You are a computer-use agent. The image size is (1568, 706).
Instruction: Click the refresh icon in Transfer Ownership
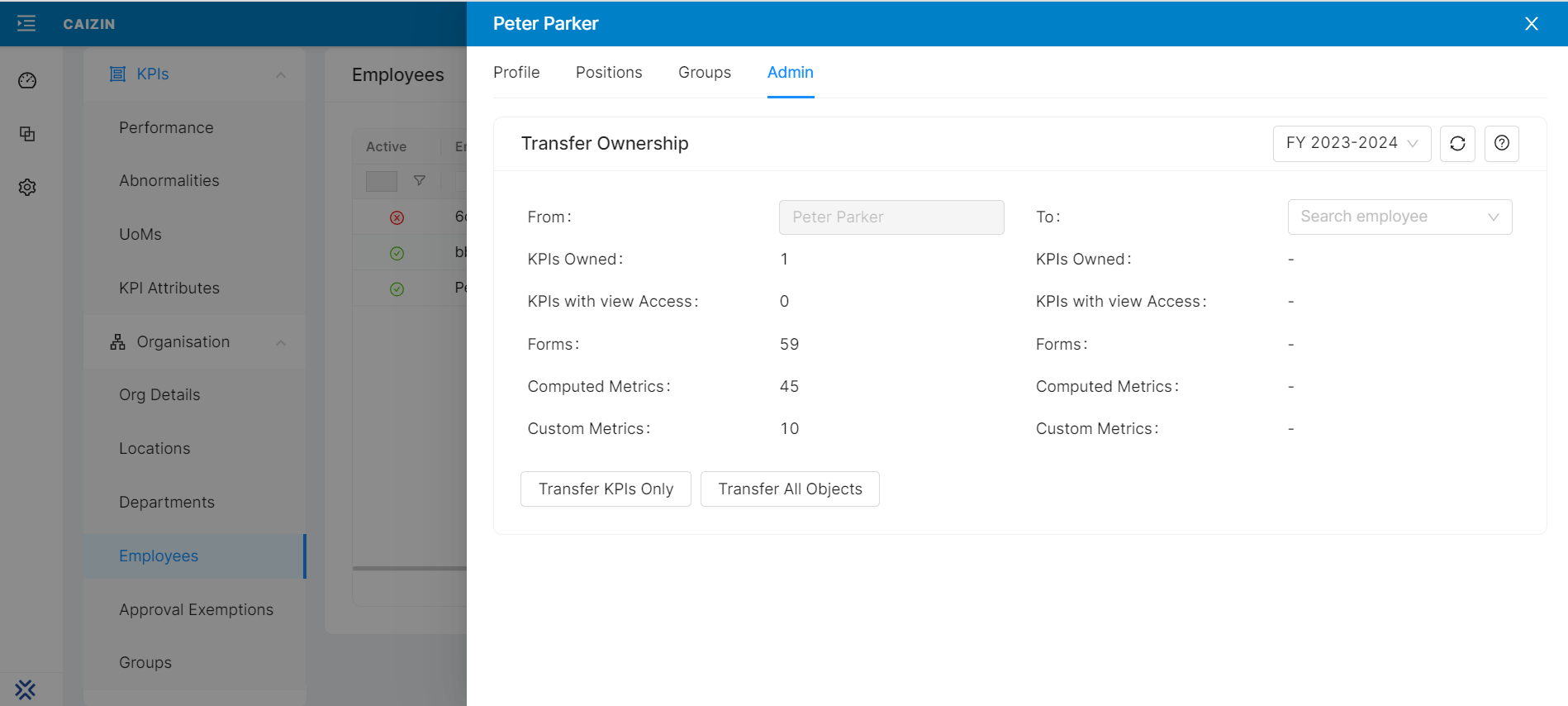coord(1457,144)
